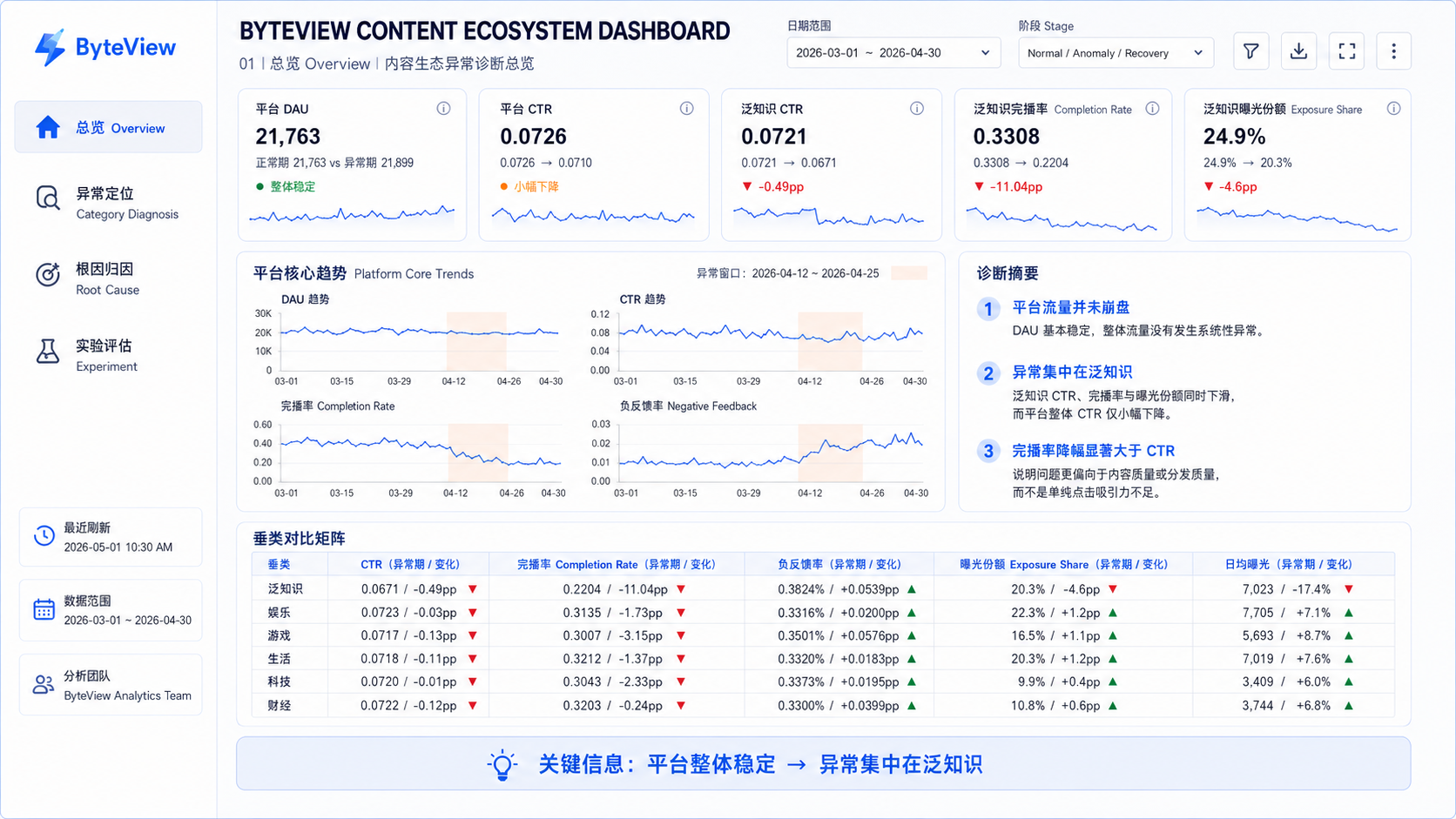Screen dimensions: 1456x819
Task: Click the flask icon for 实验评估
Action: [48, 351]
